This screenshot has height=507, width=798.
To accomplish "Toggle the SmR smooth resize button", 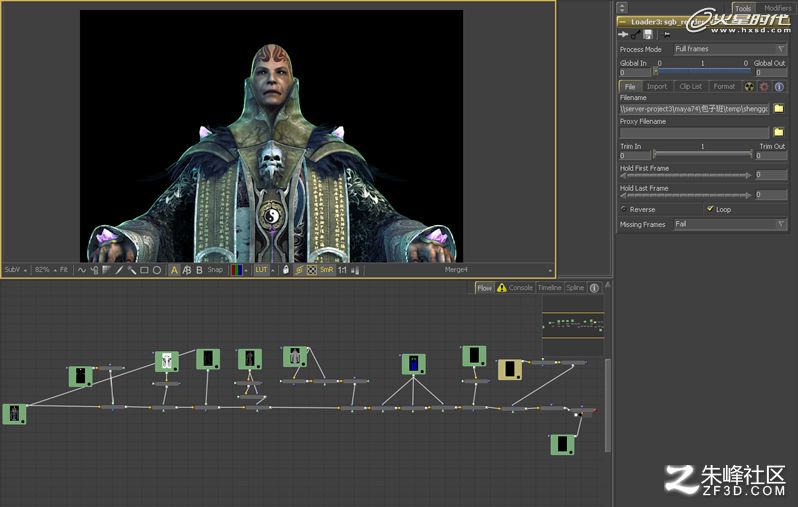I will pyautogui.click(x=327, y=270).
